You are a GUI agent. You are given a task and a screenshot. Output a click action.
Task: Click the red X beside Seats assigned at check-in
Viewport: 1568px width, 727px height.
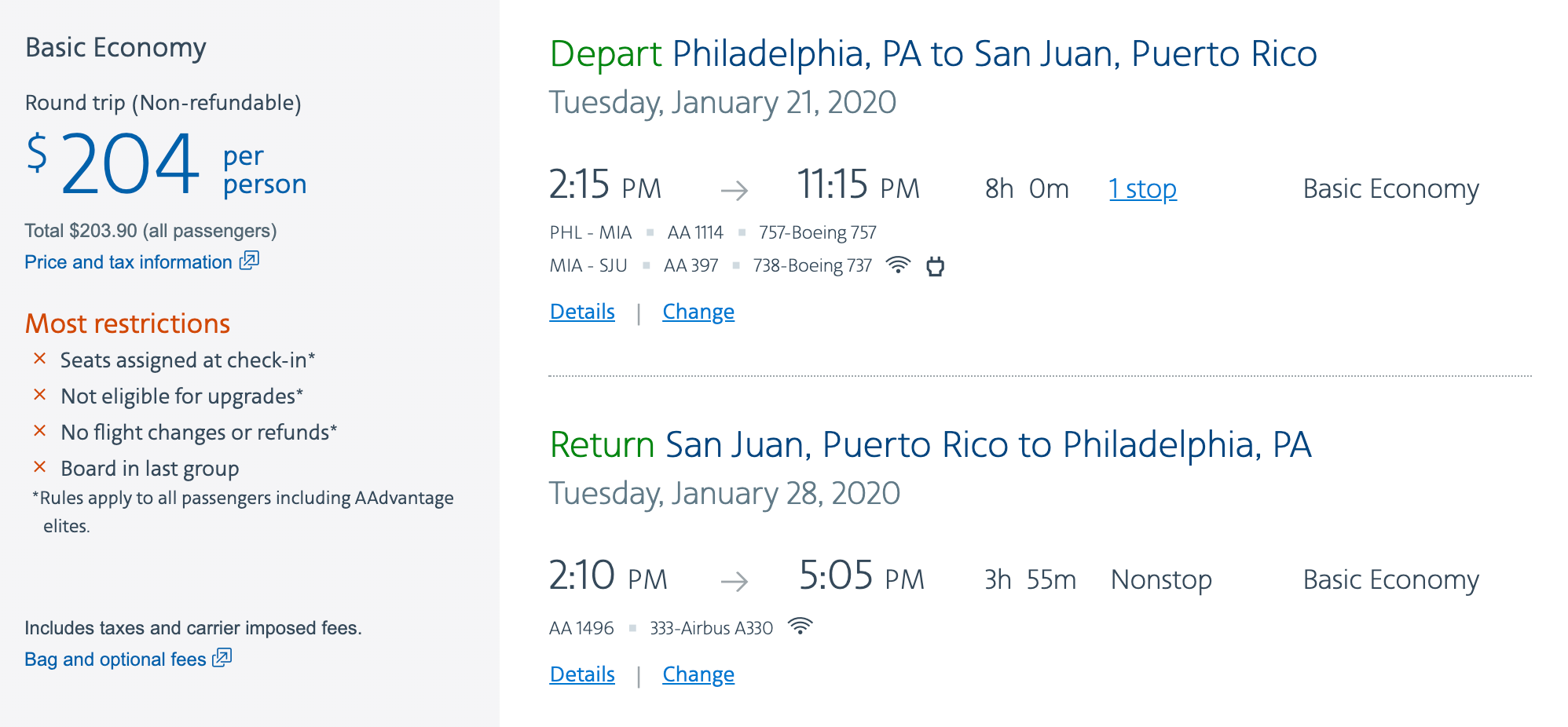tap(40, 359)
